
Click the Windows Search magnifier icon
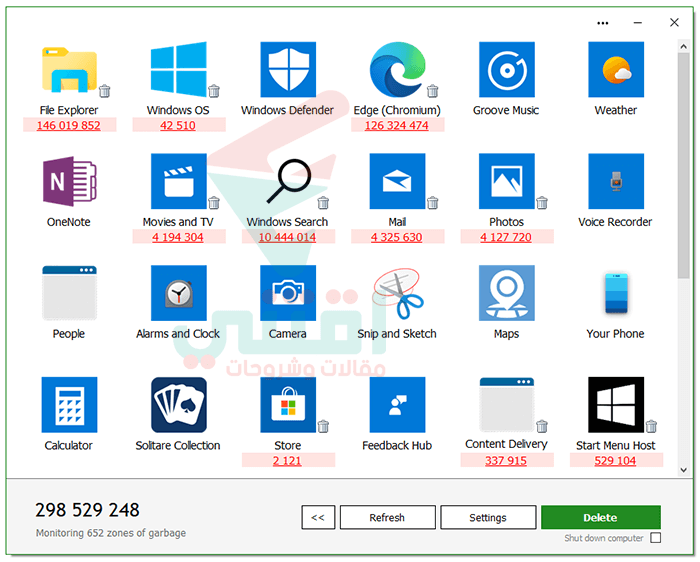pyautogui.click(x=288, y=181)
